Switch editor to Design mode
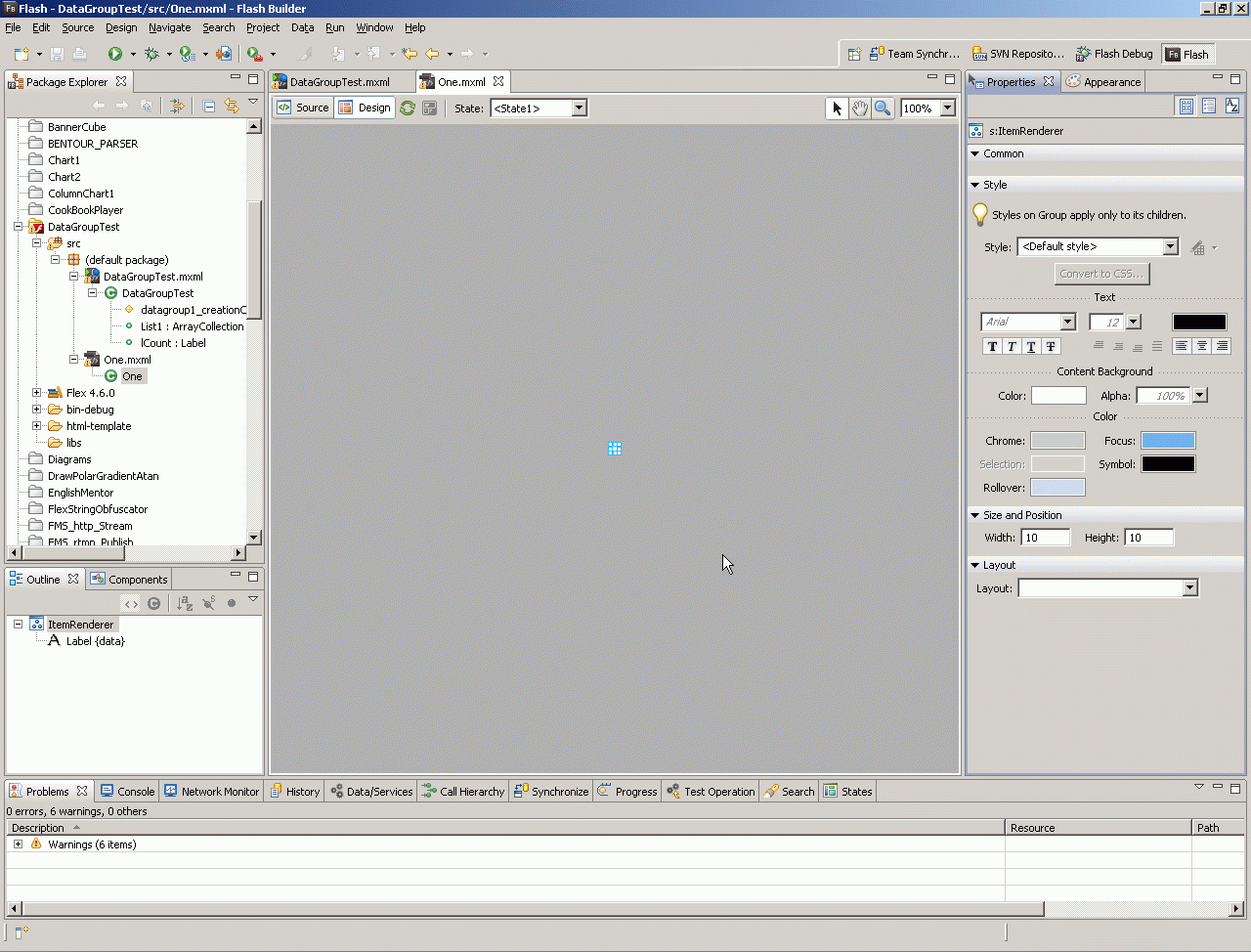 pos(365,108)
